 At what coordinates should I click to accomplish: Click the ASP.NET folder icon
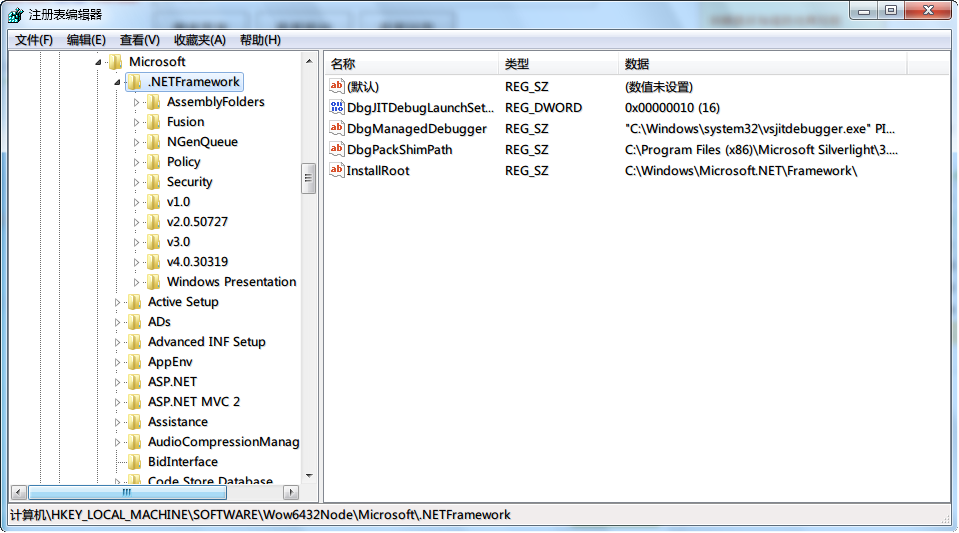tap(135, 382)
